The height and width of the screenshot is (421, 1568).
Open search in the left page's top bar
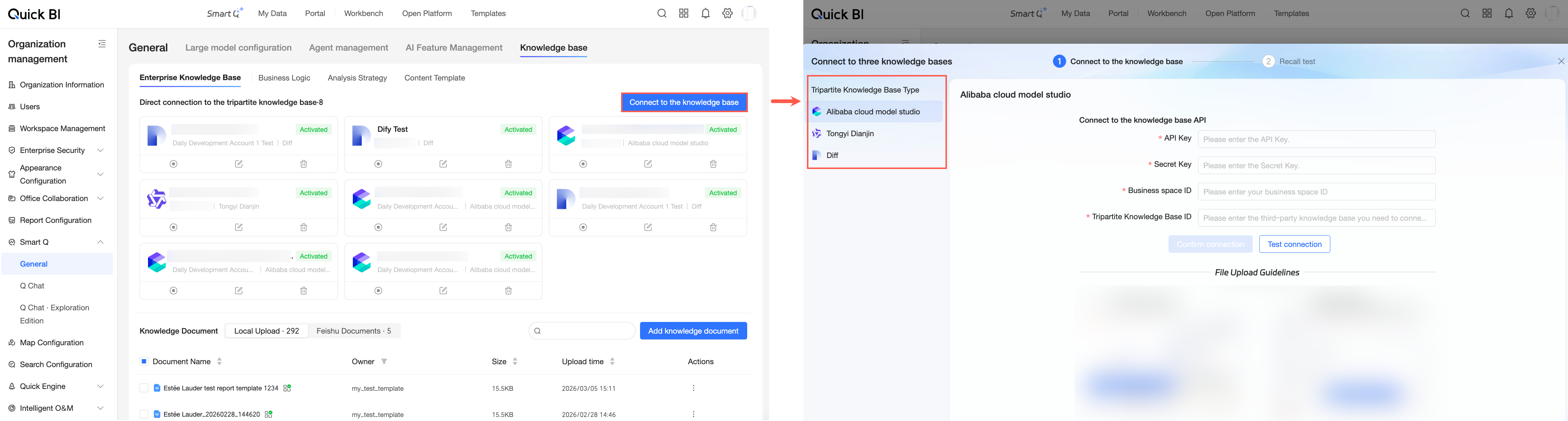tap(662, 13)
